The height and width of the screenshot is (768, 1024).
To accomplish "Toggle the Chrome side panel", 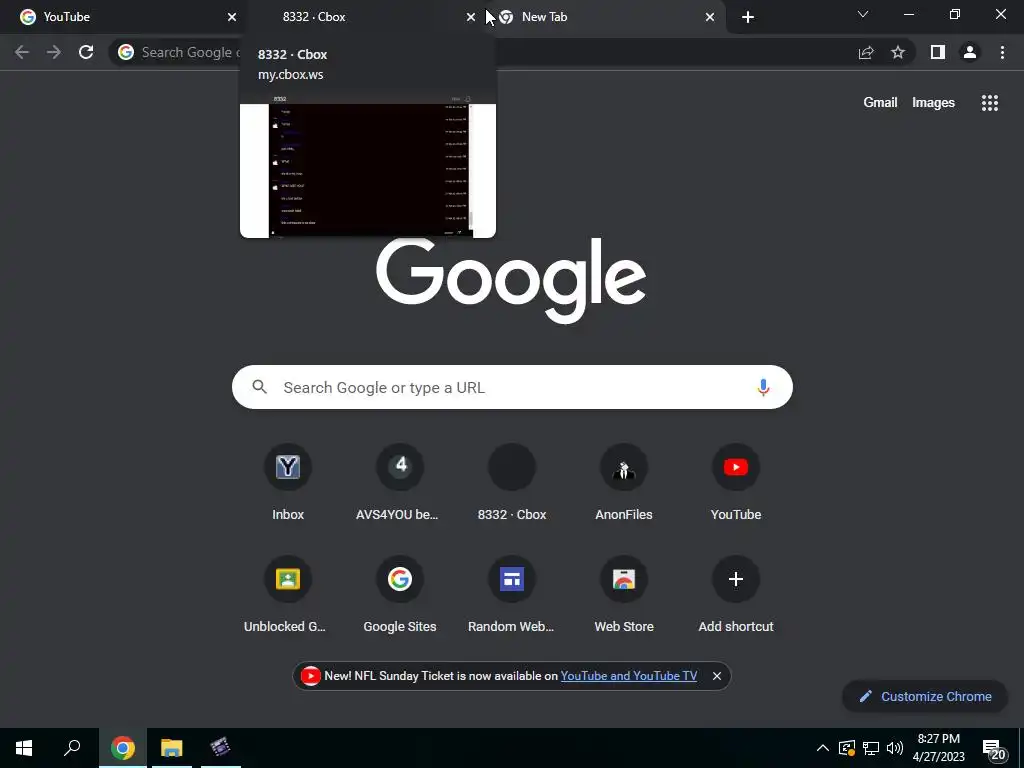I will (x=938, y=52).
